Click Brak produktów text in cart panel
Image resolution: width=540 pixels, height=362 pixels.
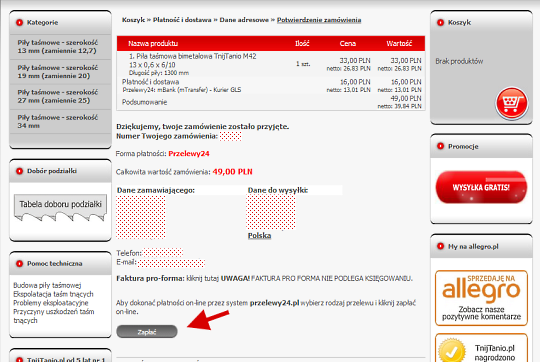(459, 61)
